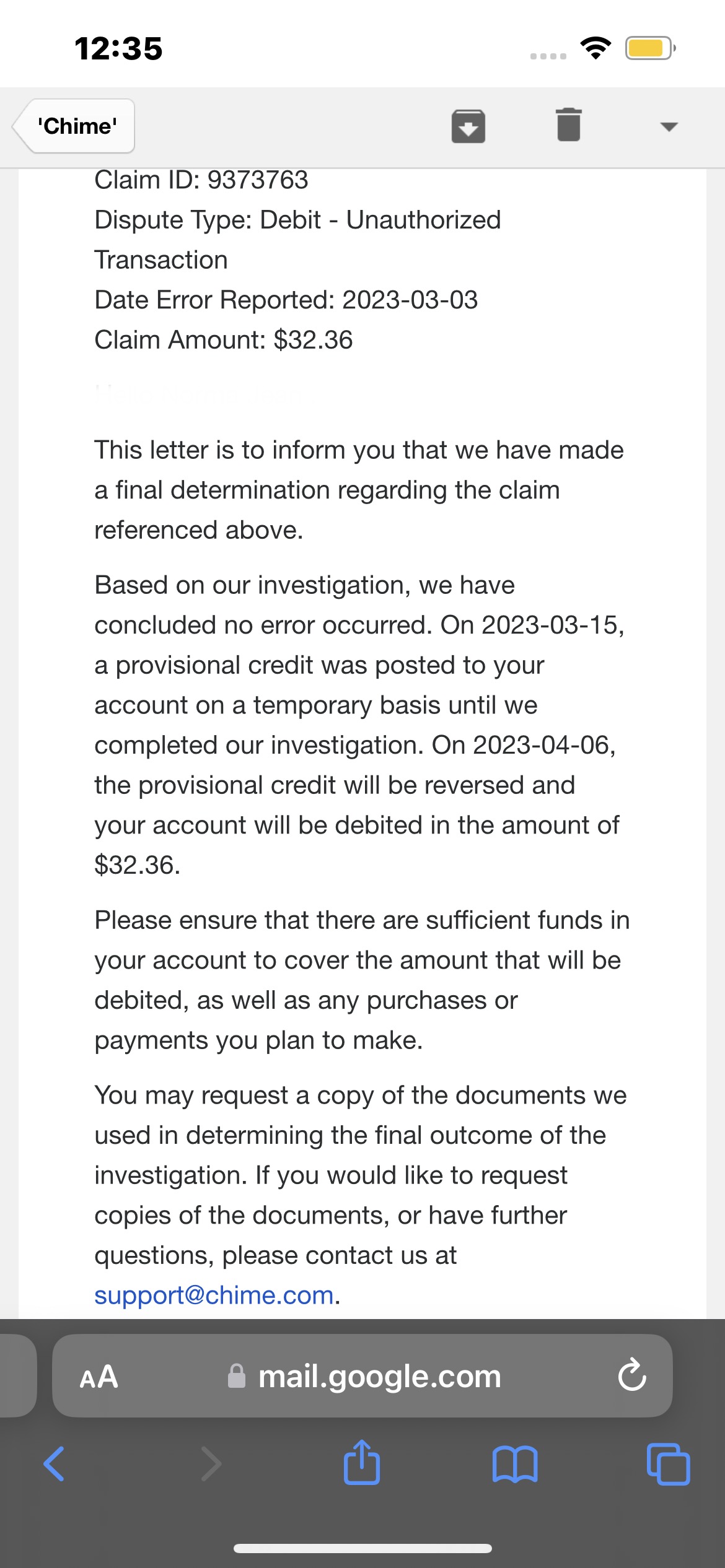Reload the page in Safari

pos(631,1376)
